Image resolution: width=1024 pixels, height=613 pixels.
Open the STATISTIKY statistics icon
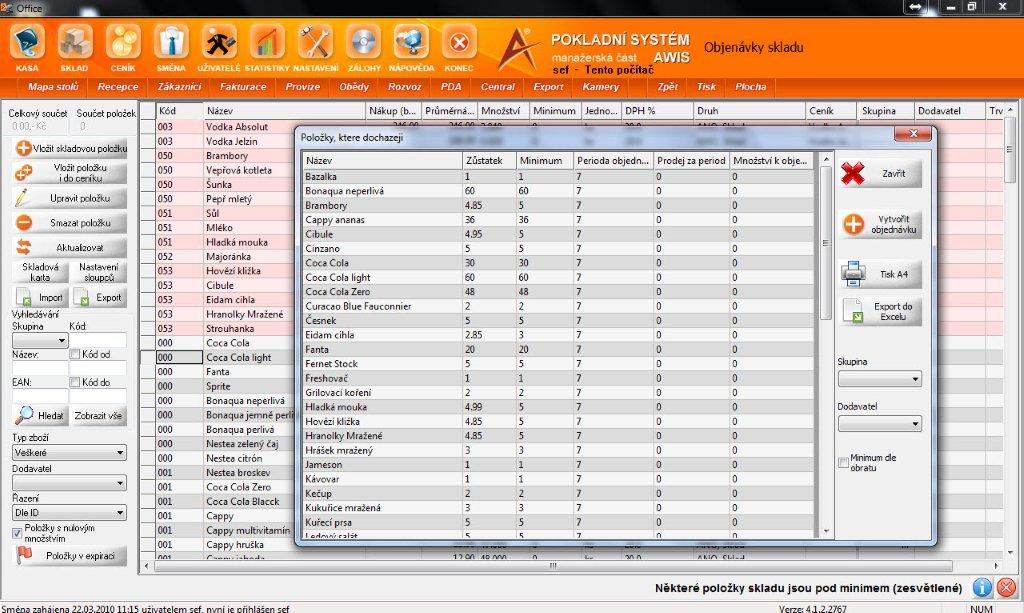[267, 46]
